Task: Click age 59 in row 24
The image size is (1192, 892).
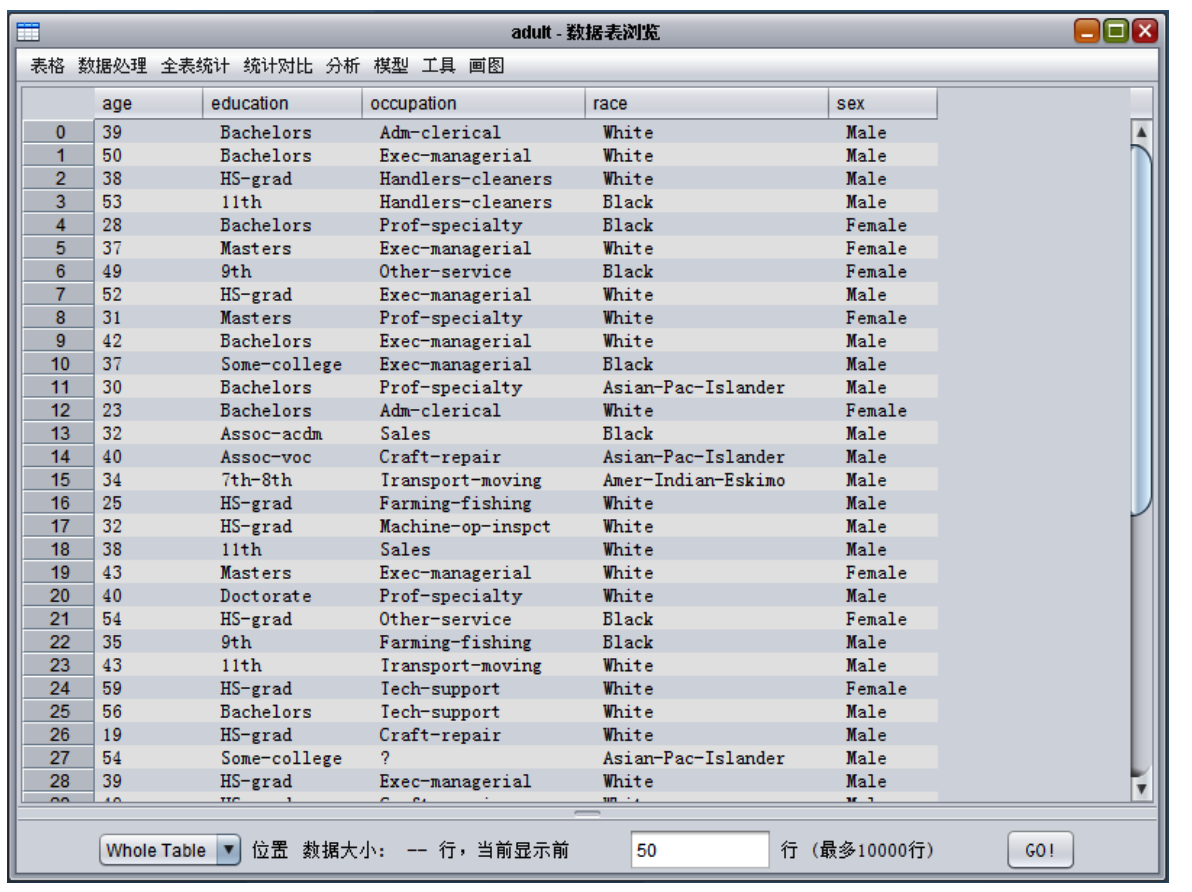Action: [112, 689]
